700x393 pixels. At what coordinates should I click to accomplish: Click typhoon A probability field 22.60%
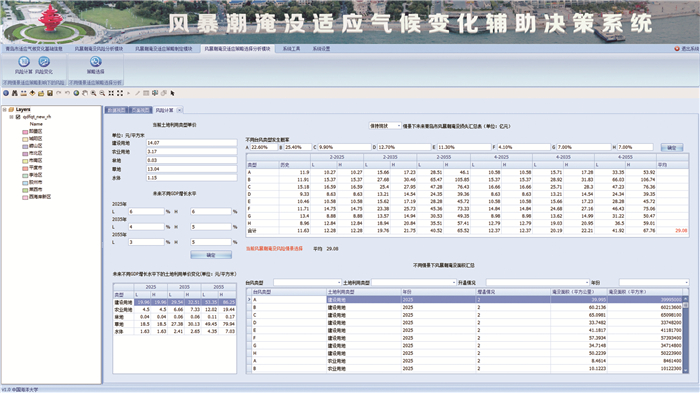point(263,147)
